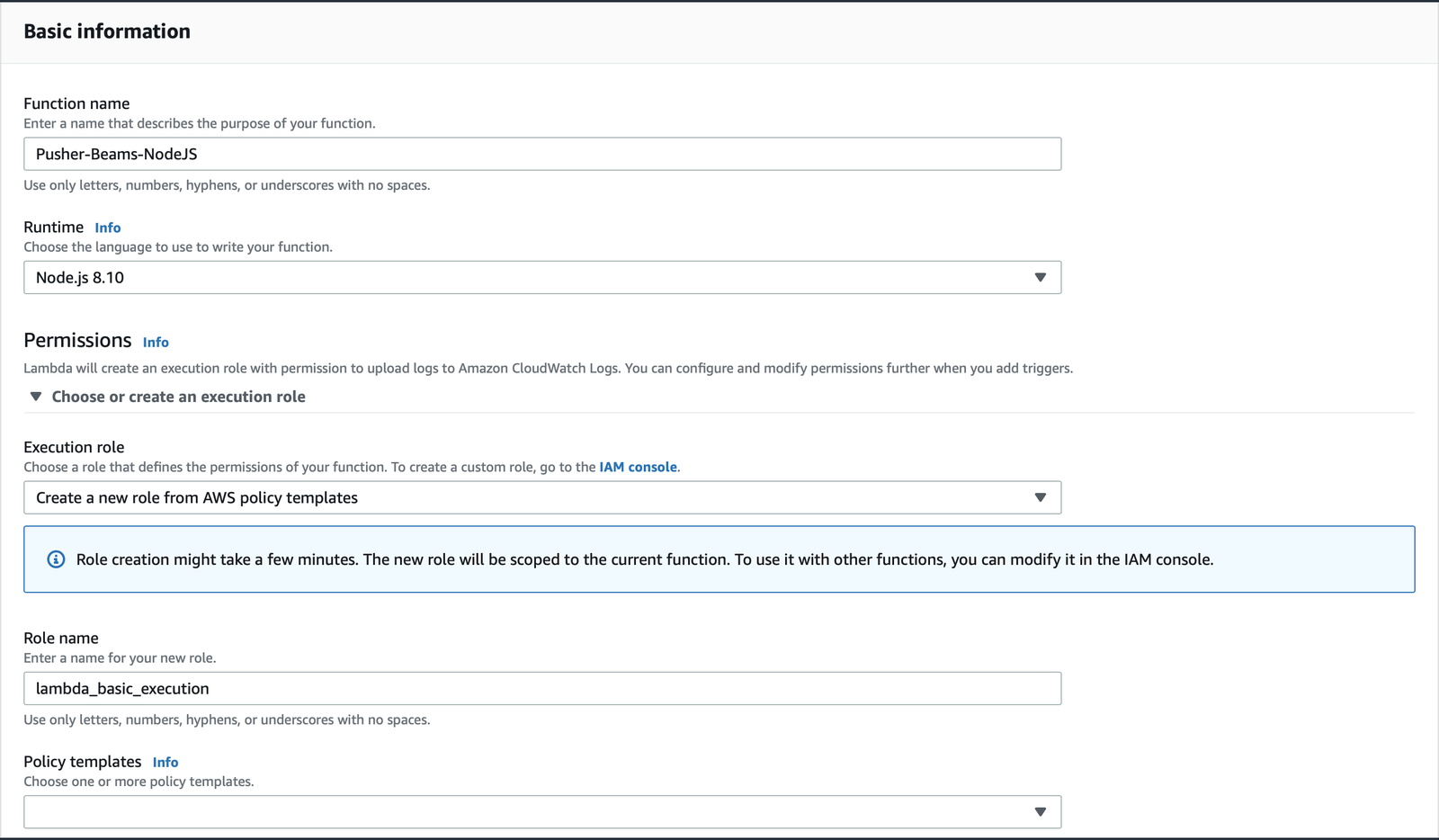The image size is (1439, 840).
Task: Click the 'Policy templates' label text
Action: [83, 762]
